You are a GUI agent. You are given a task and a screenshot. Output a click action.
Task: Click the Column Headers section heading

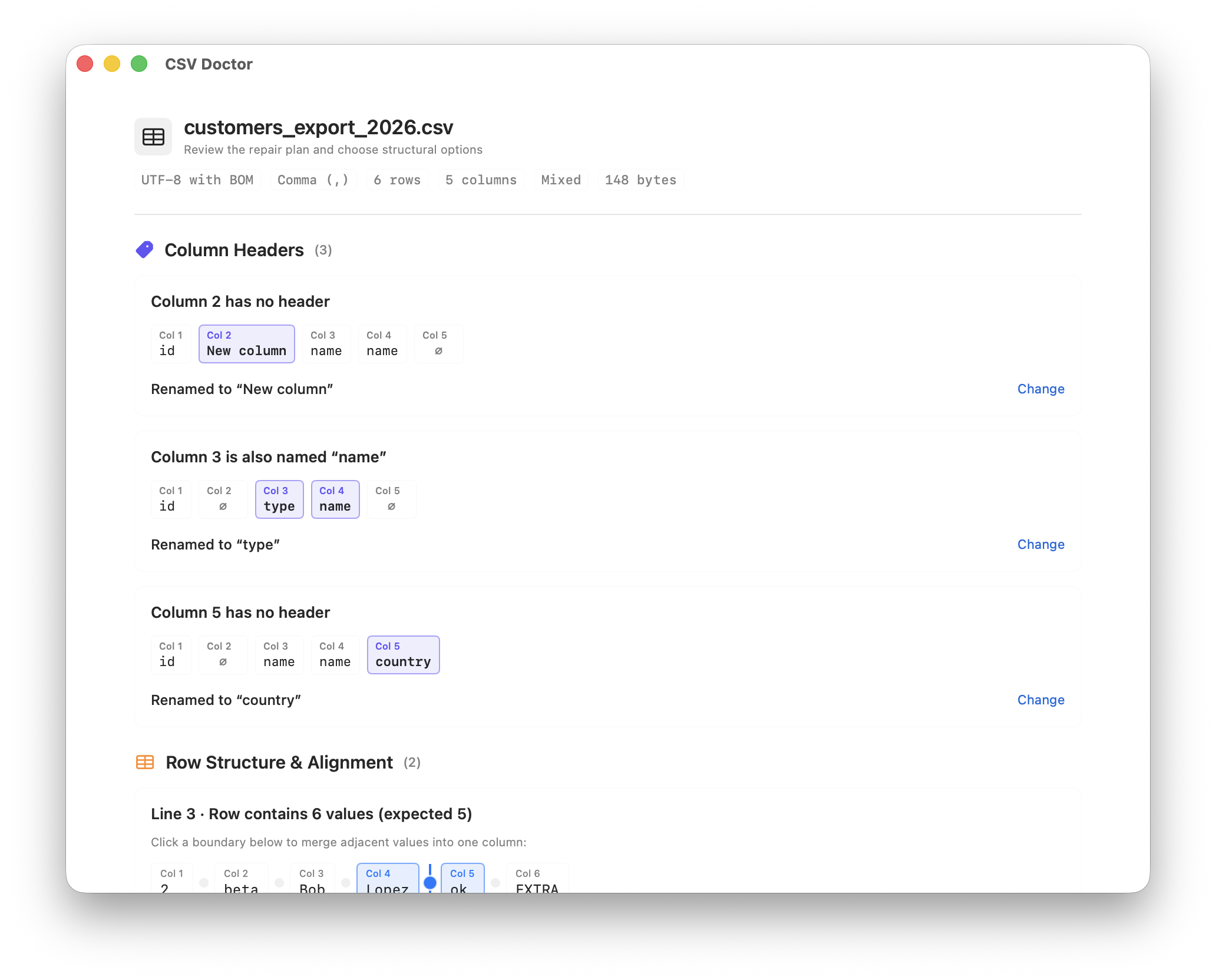click(234, 250)
